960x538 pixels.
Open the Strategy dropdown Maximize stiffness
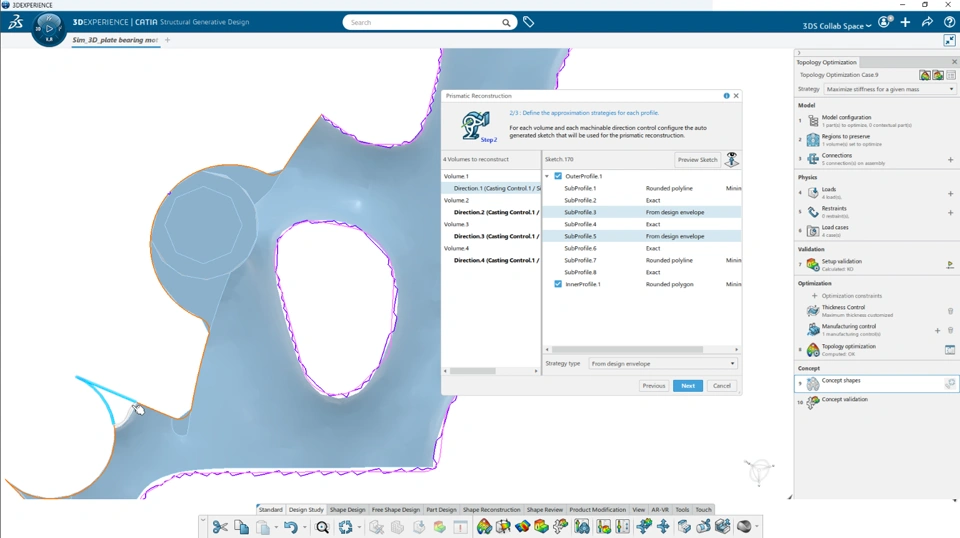[x=890, y=89]
